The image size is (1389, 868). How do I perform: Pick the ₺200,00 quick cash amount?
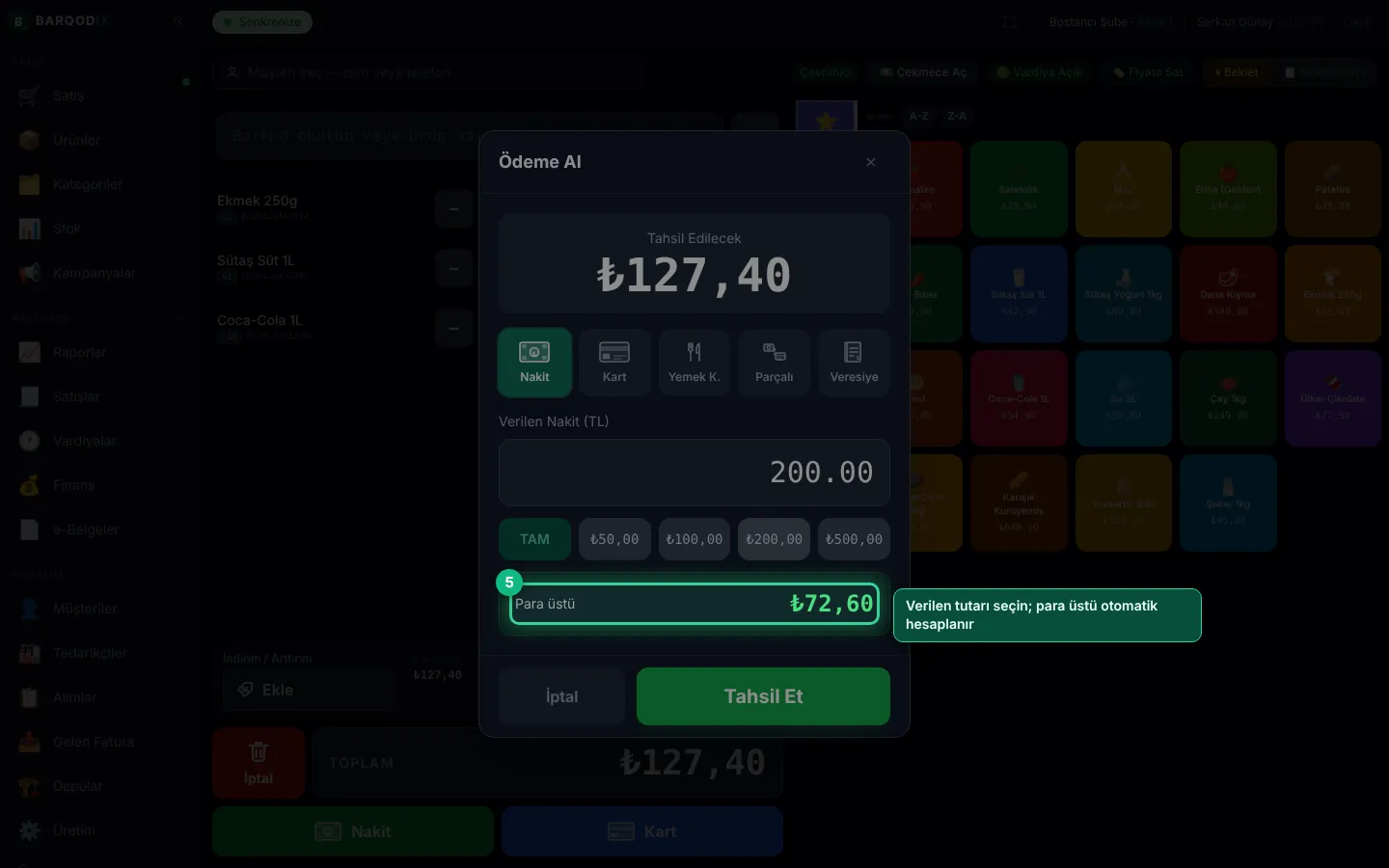774,539
